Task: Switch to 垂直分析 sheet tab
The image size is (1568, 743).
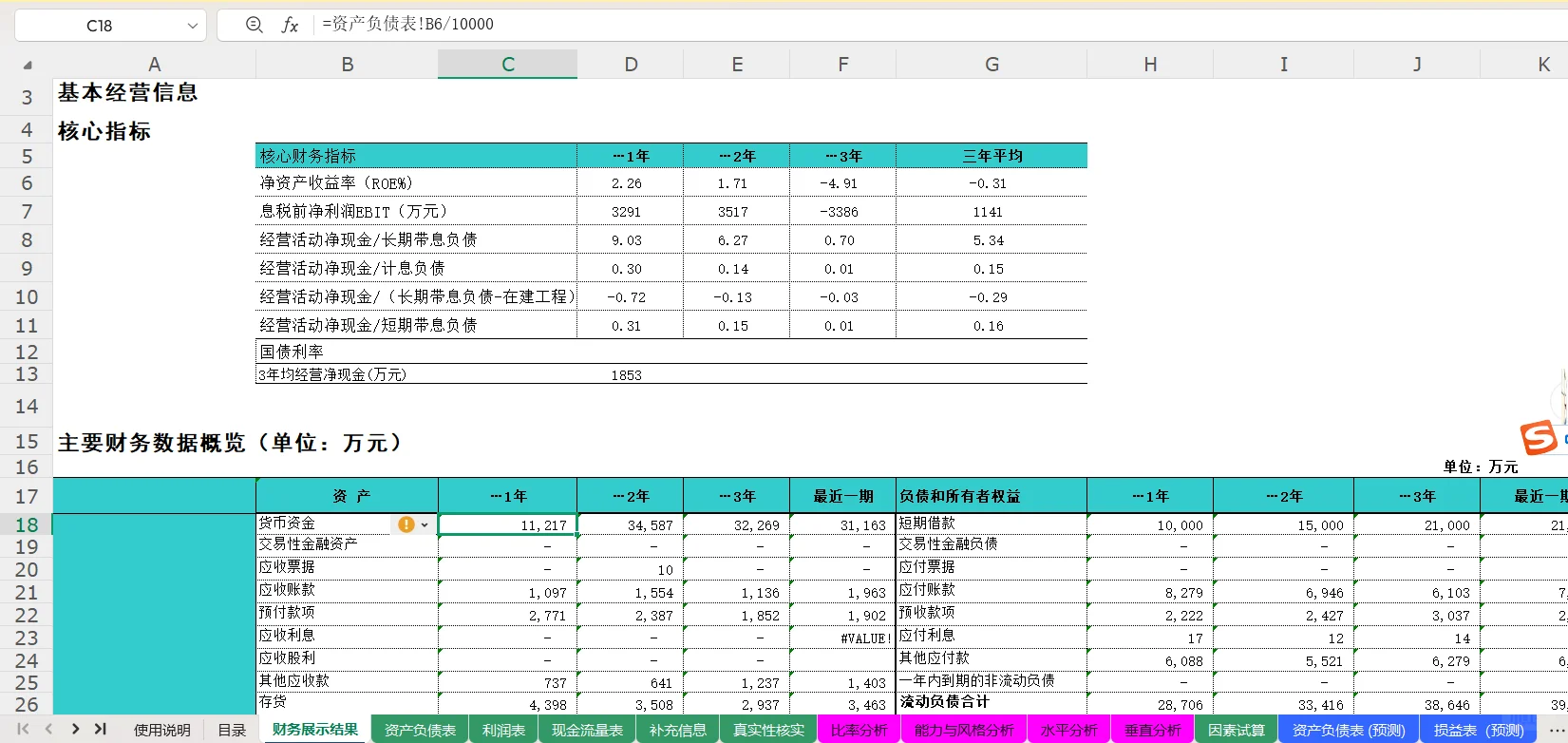Action: (1152, 730)
